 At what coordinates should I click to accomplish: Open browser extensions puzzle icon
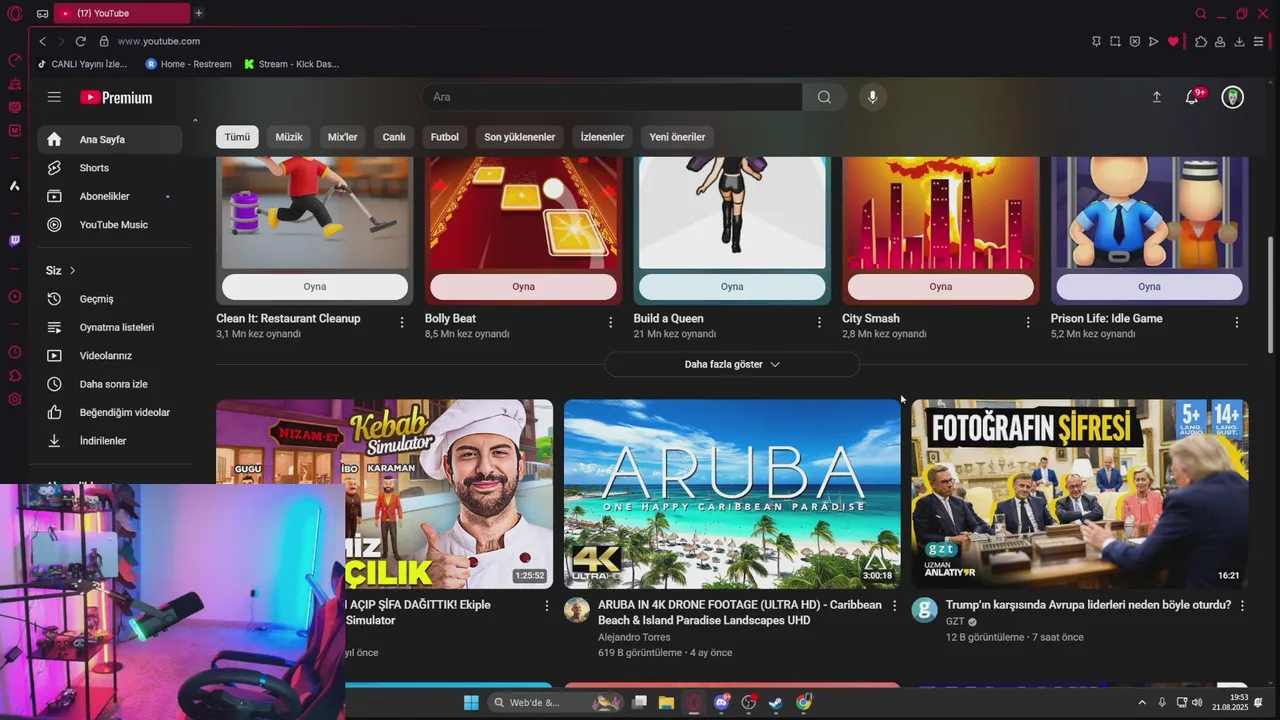(x=1201, y=41)
